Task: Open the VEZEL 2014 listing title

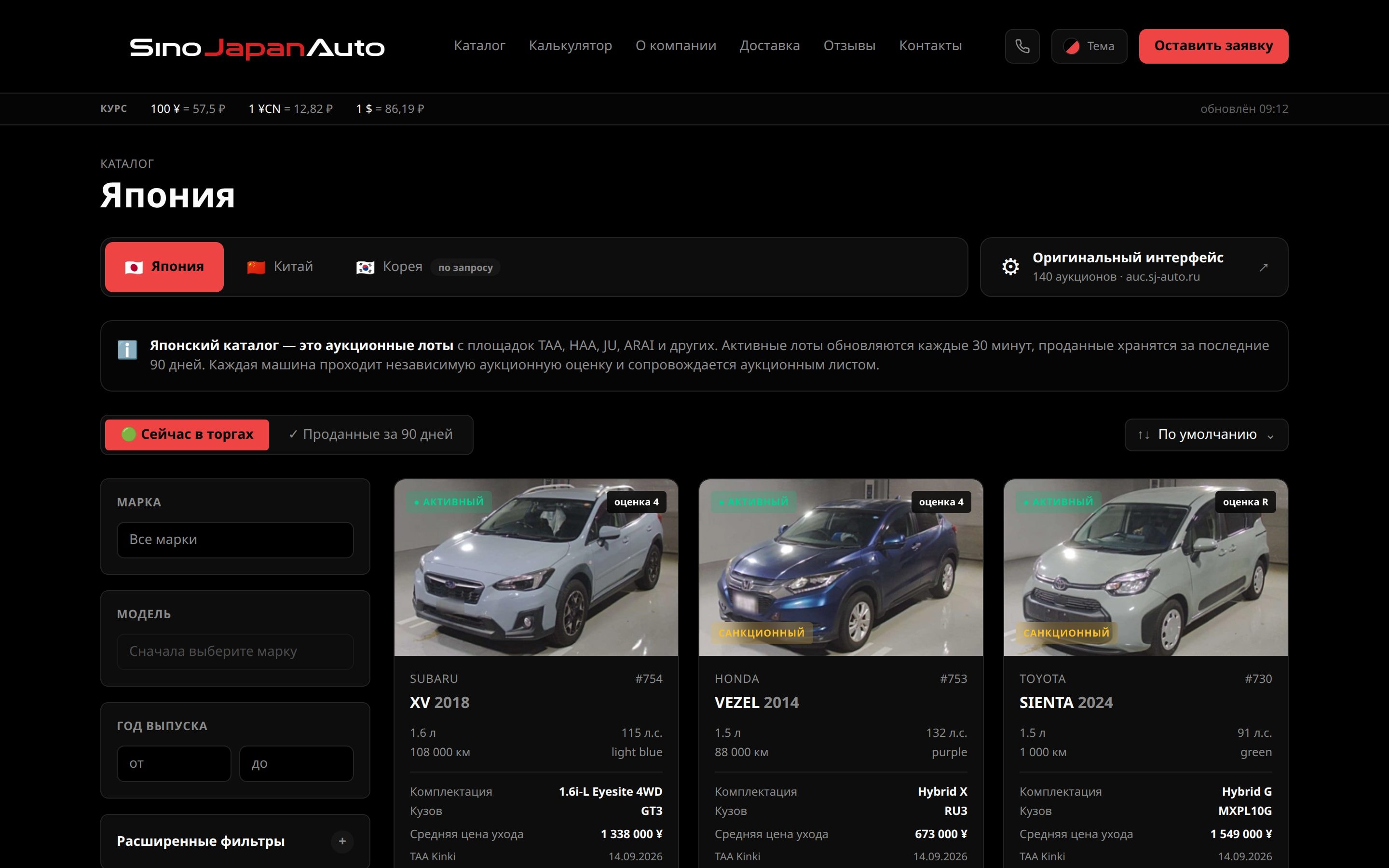Action: (x=757, y=703)
